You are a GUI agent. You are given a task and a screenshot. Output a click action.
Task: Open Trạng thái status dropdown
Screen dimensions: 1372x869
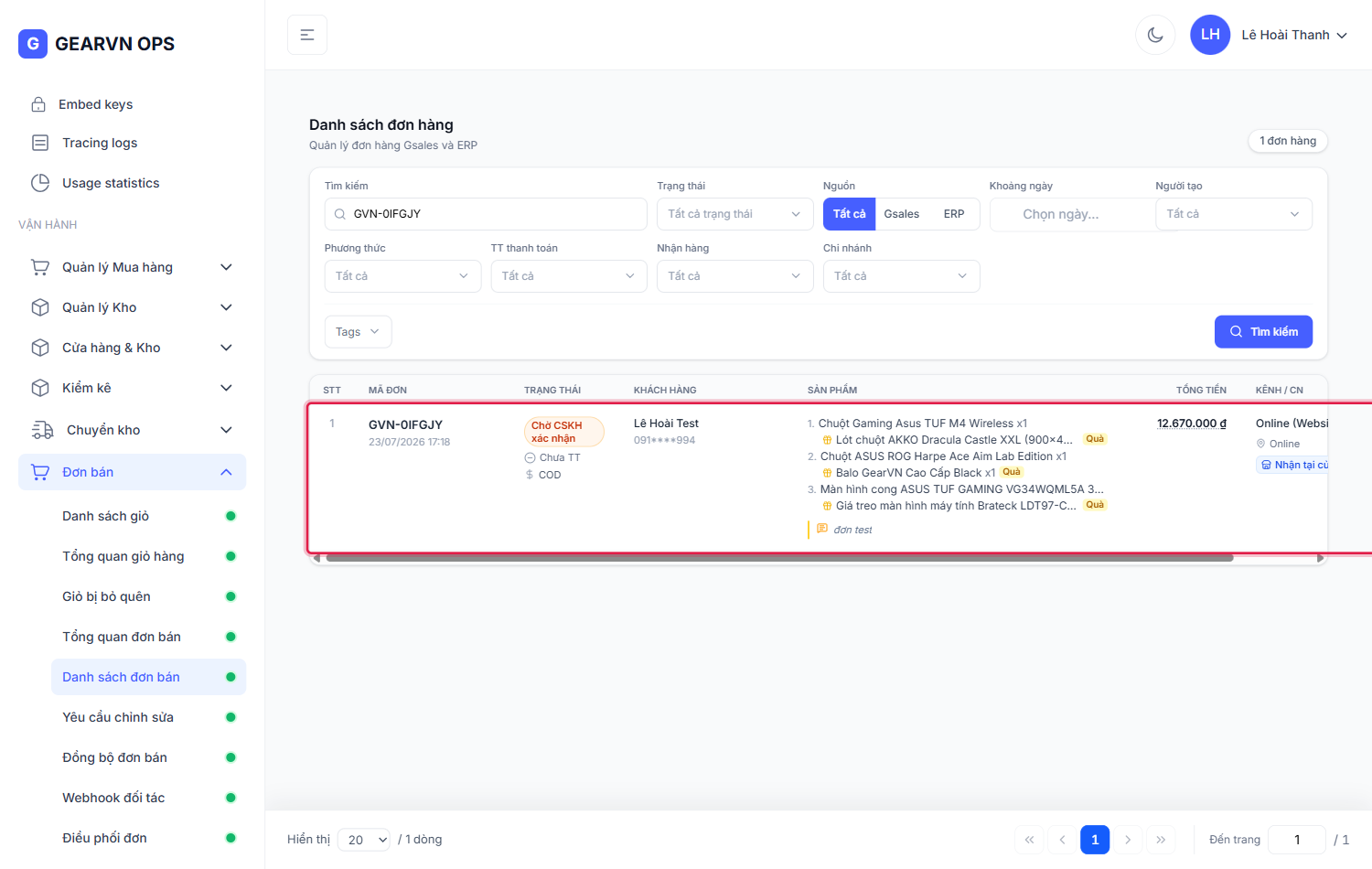[x=735, y=214]
